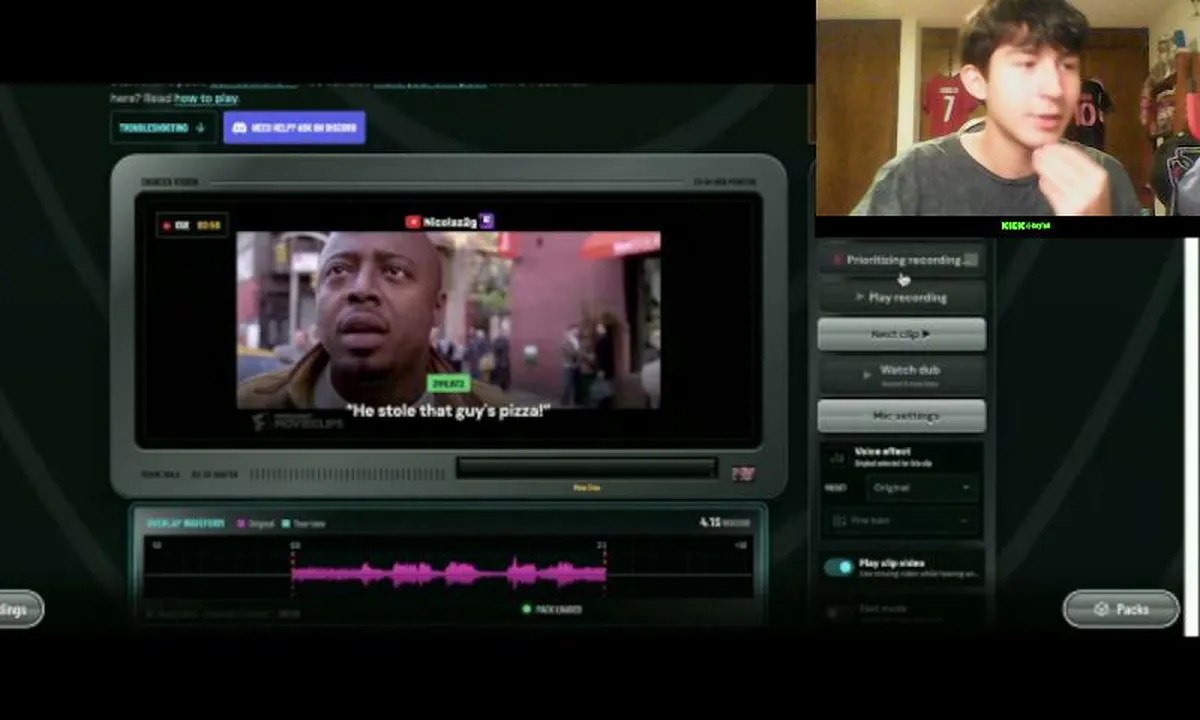Click the red icon at the monitor's right edge
This screenshot has width=1200, height=720.
tap(743, 473)
